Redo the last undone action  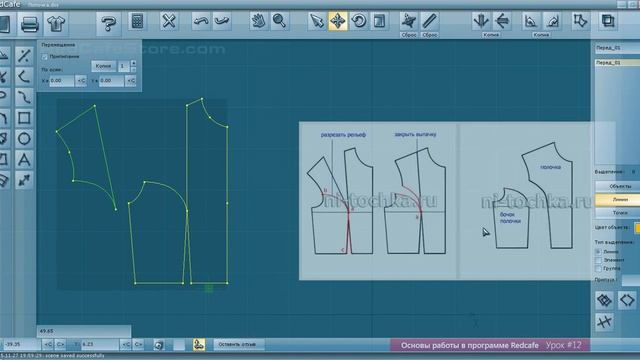click(222, 21)
